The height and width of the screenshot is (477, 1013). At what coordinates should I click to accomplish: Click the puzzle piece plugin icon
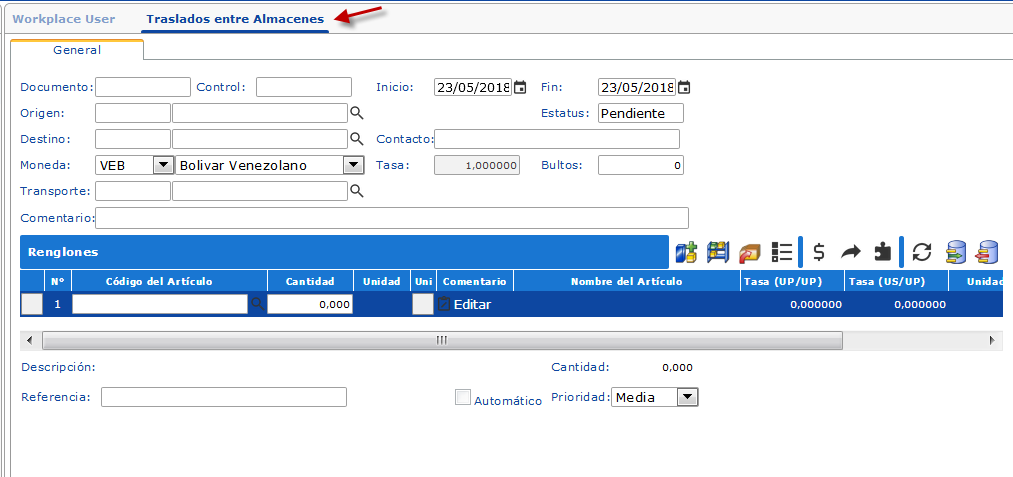(x=882, y=252)
